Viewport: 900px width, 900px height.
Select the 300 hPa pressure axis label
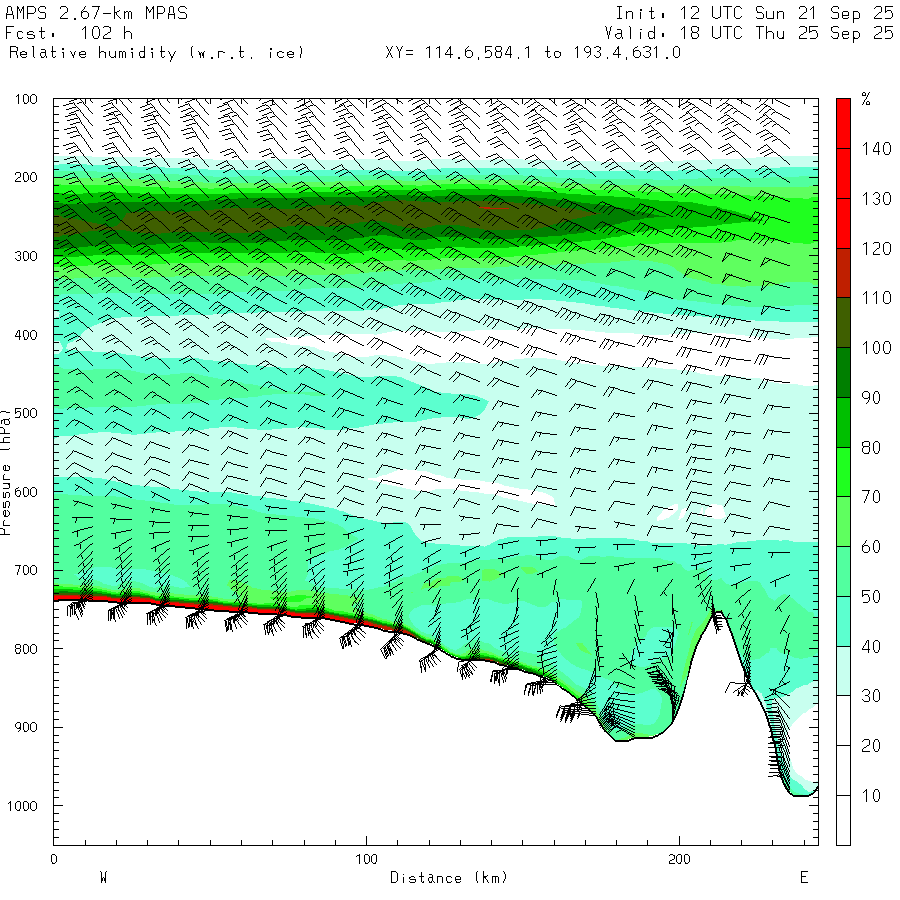[26, 256]
